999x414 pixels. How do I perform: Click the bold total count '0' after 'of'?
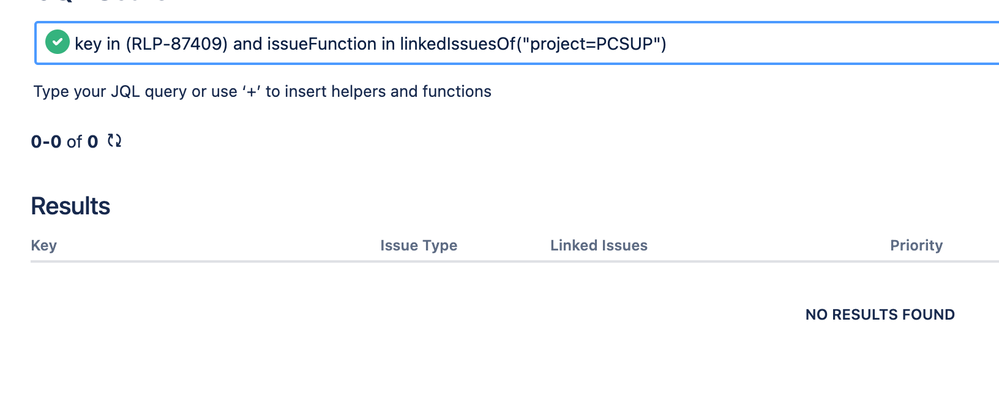92,141
